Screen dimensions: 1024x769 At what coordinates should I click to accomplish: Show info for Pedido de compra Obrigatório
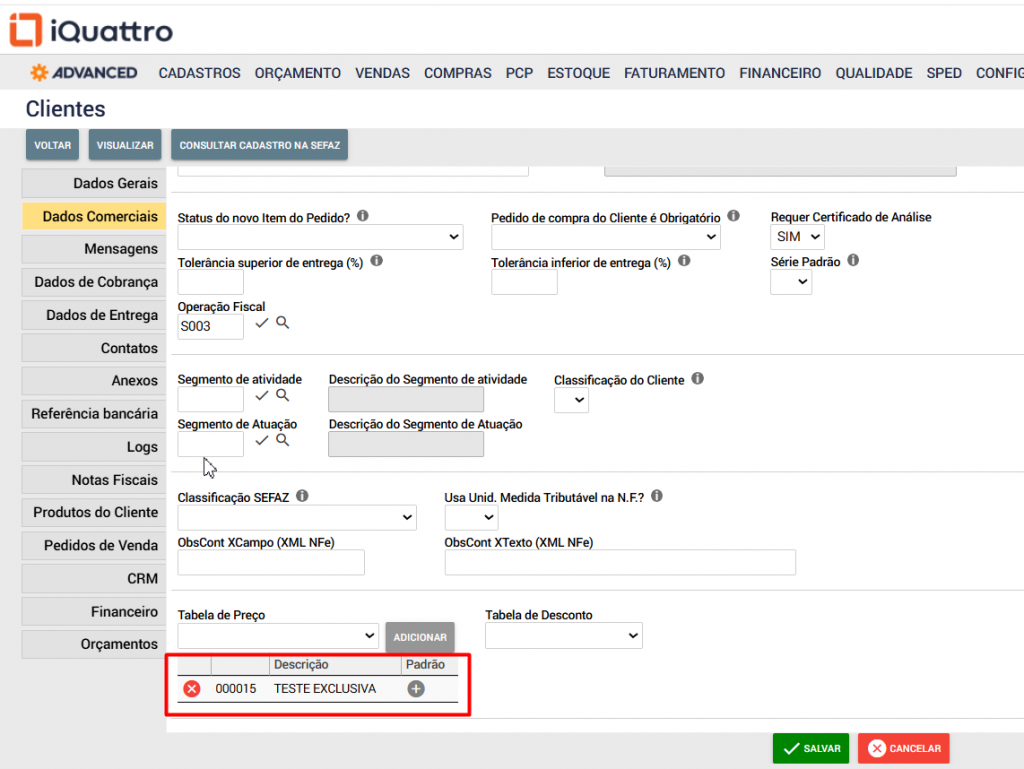coord(733,216)
